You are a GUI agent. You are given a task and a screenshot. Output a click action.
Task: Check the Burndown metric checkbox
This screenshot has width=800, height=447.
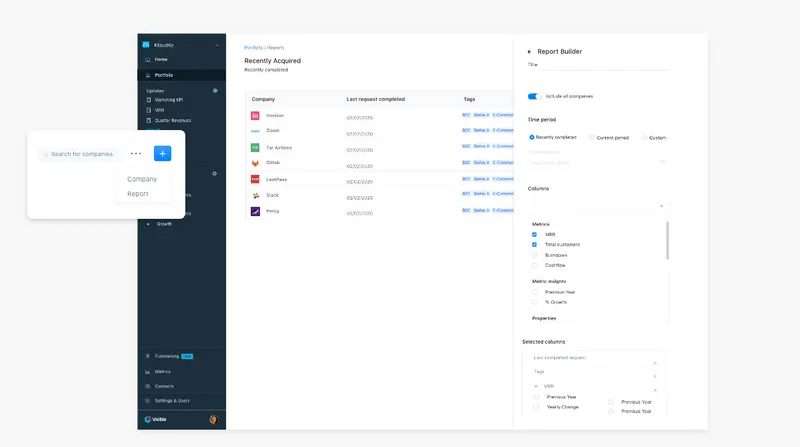click(x=535, y=255)
